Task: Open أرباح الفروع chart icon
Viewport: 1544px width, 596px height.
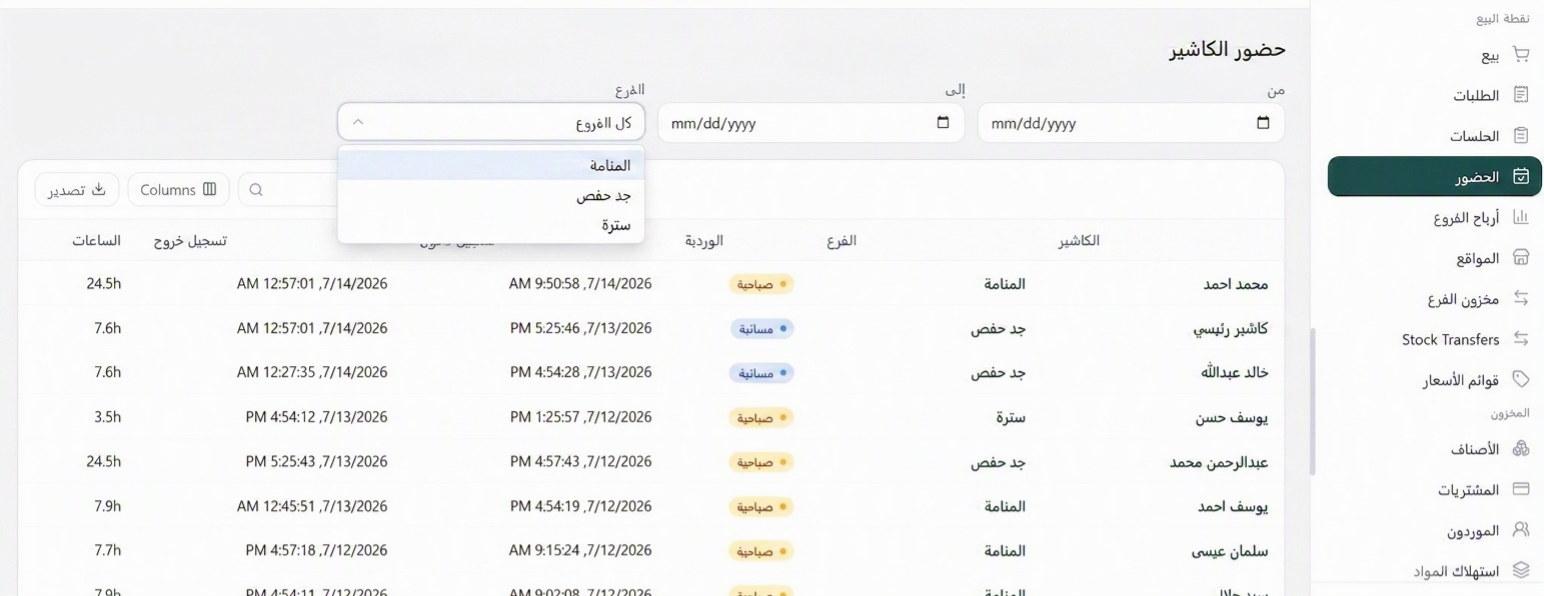Action: click(1521, 217)
